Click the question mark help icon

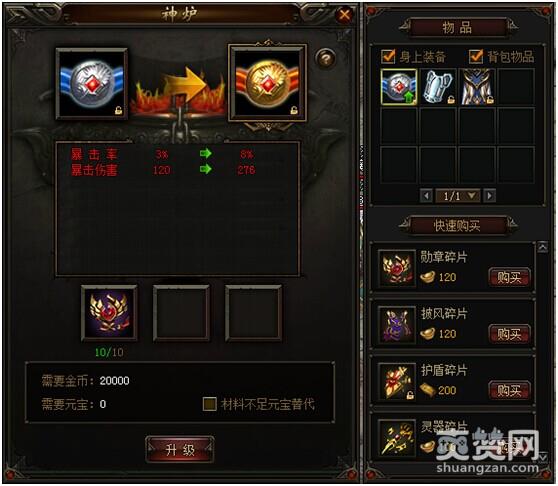pos(325,58)
